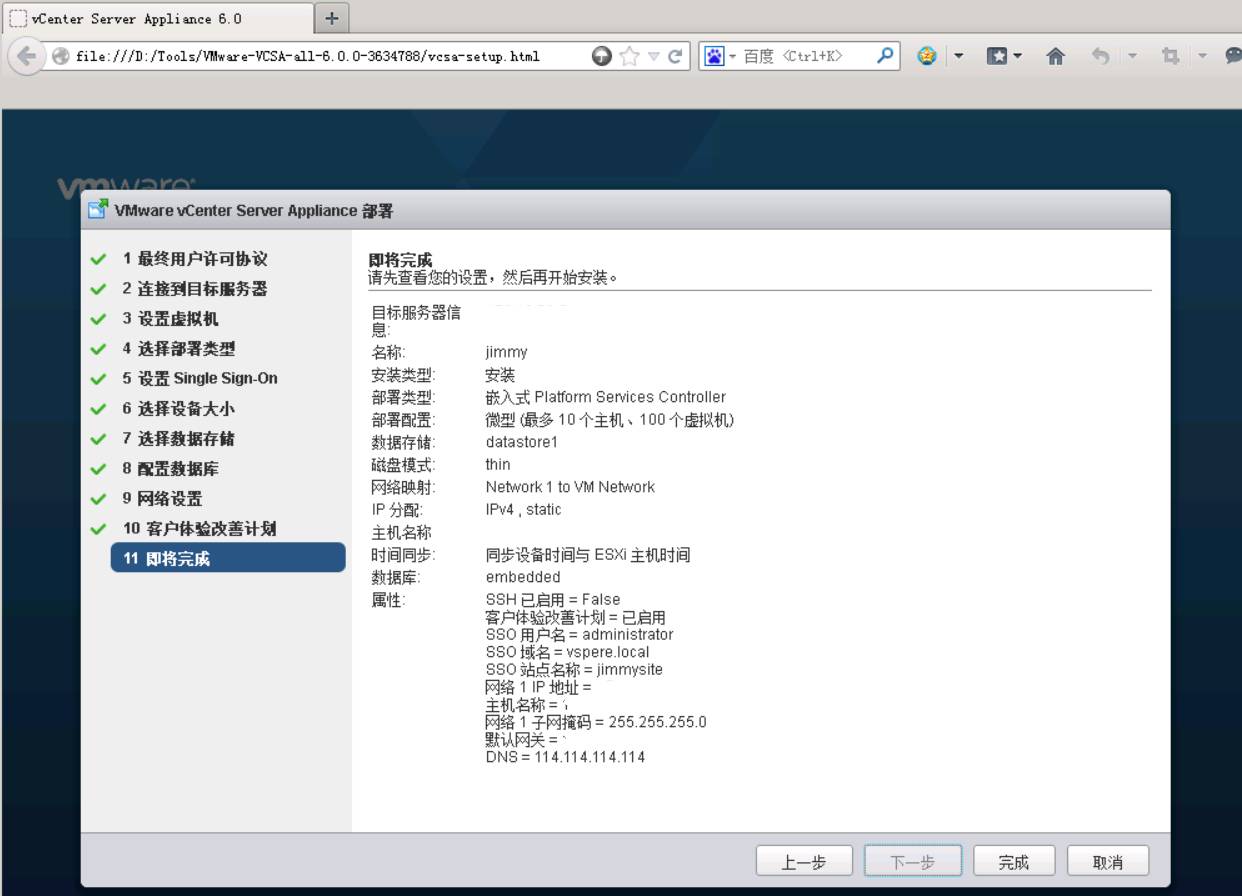
Task: Click 嵌入式 Platform Services Controller text
Action: pyautogui.click(x=605, y=397)
